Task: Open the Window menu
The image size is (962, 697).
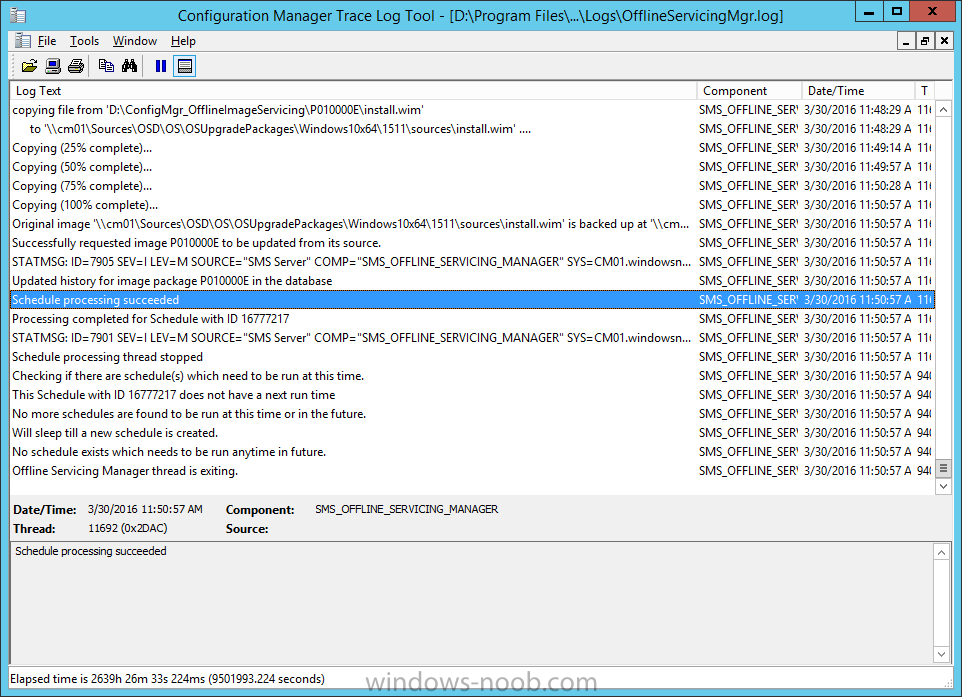Action: [x=134, y=41]
